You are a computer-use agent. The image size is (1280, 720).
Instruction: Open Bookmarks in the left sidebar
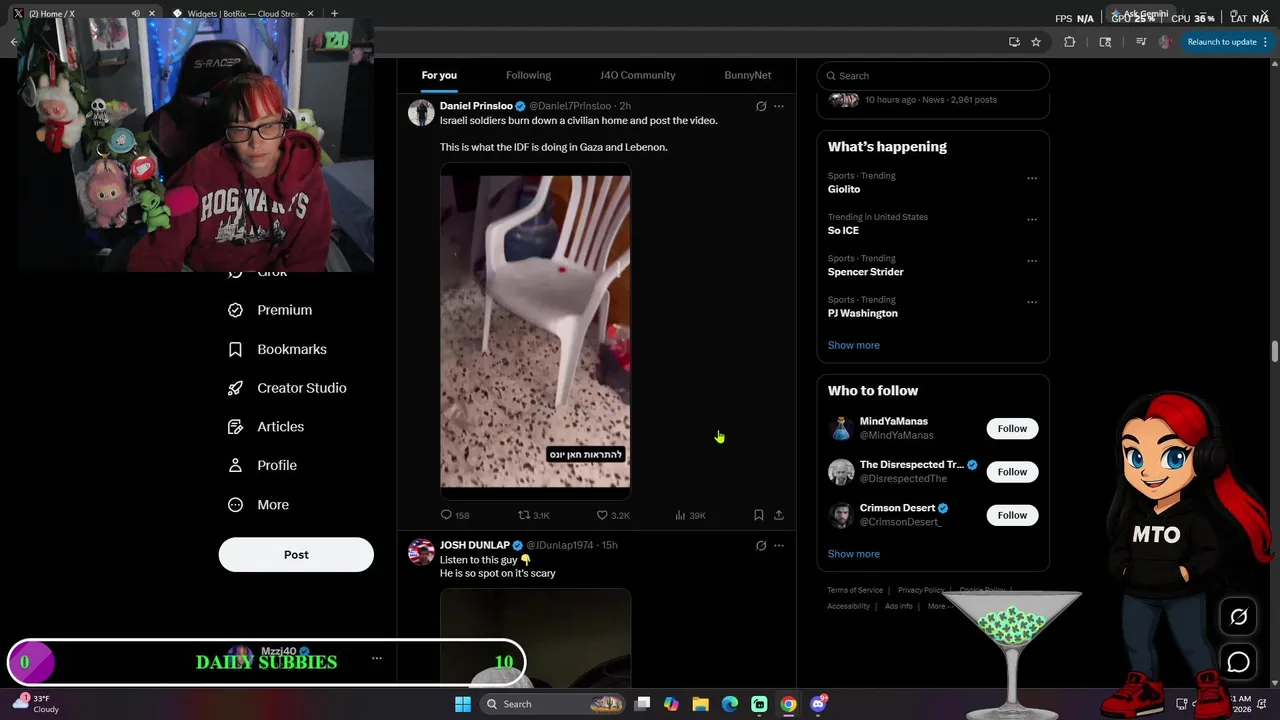point(277,349)
